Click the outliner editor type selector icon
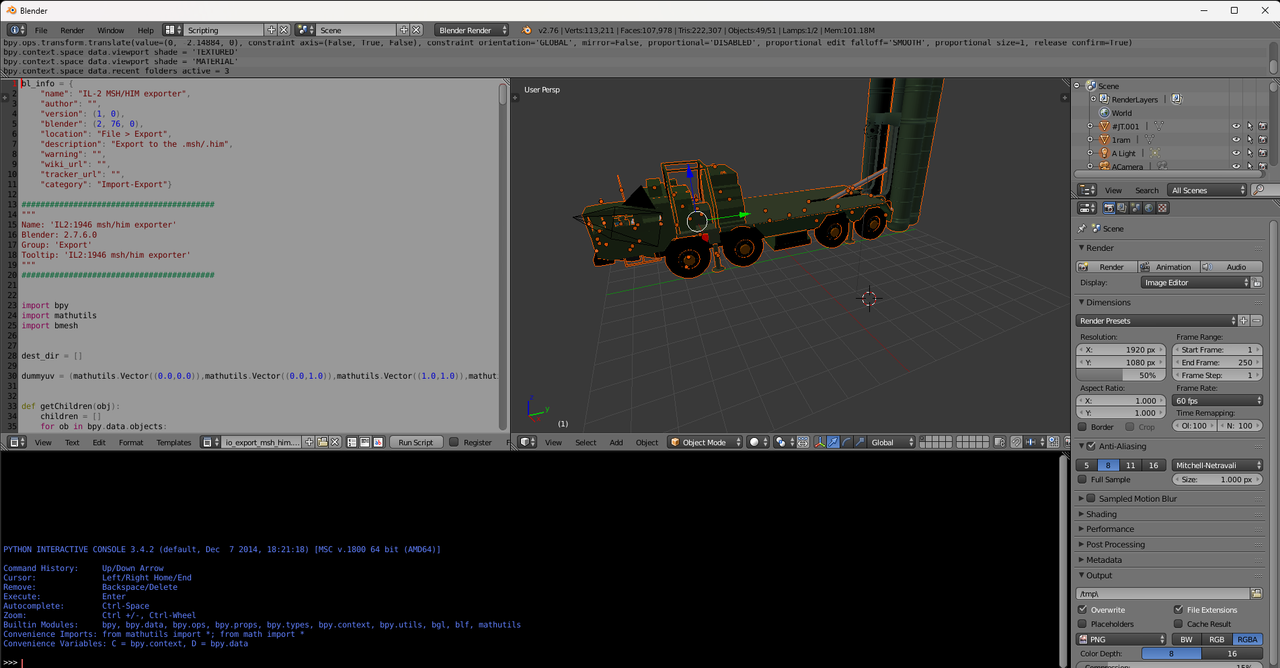 point(1087,190)
